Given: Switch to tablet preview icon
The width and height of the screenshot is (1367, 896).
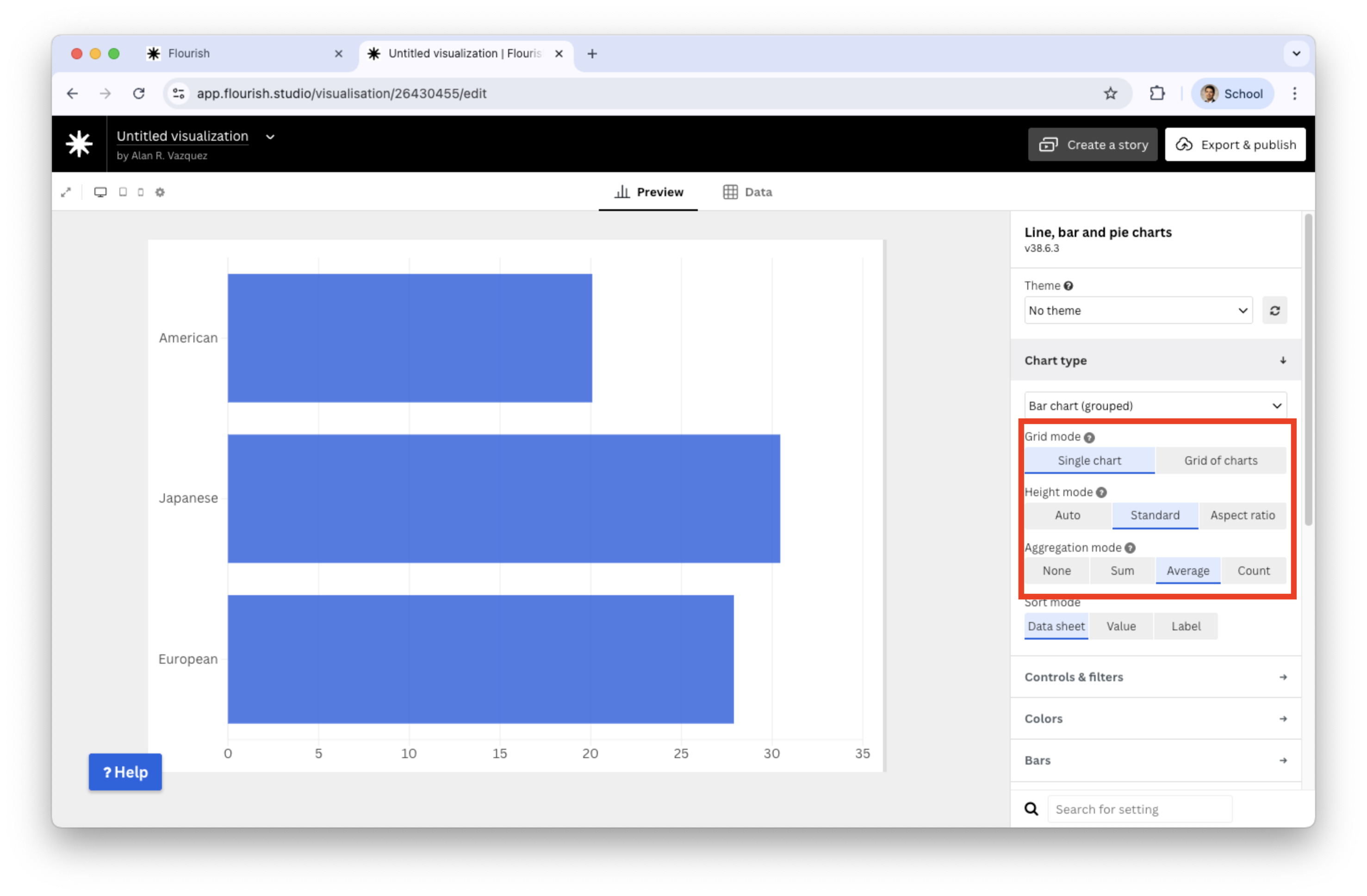Looking at the screenshot, I should (x=123, y=193).
